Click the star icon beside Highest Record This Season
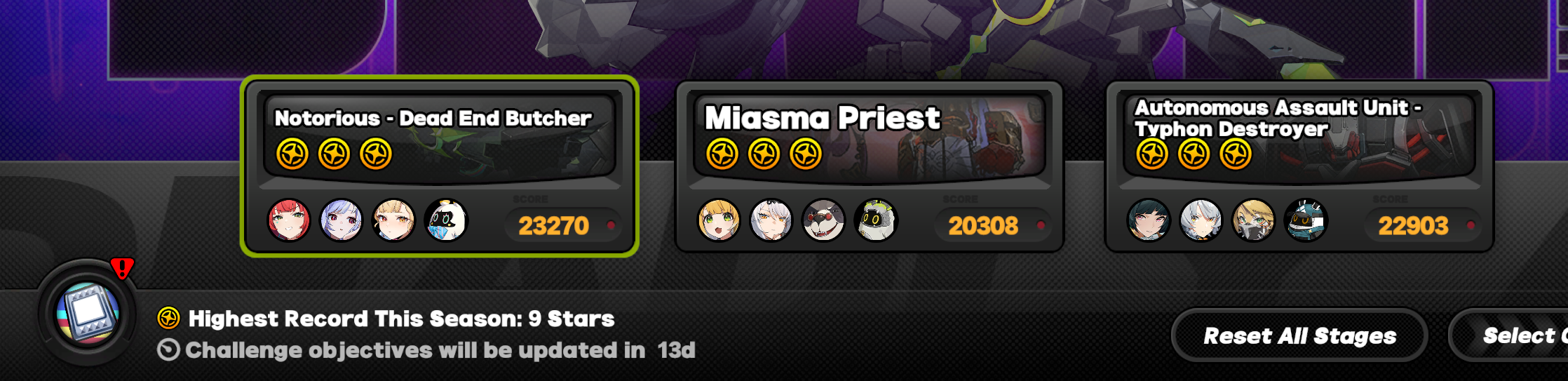 [x=168, y=319]
